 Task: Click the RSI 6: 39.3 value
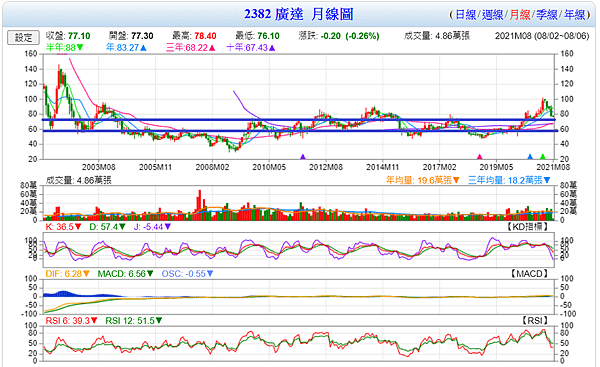[72, 321]
